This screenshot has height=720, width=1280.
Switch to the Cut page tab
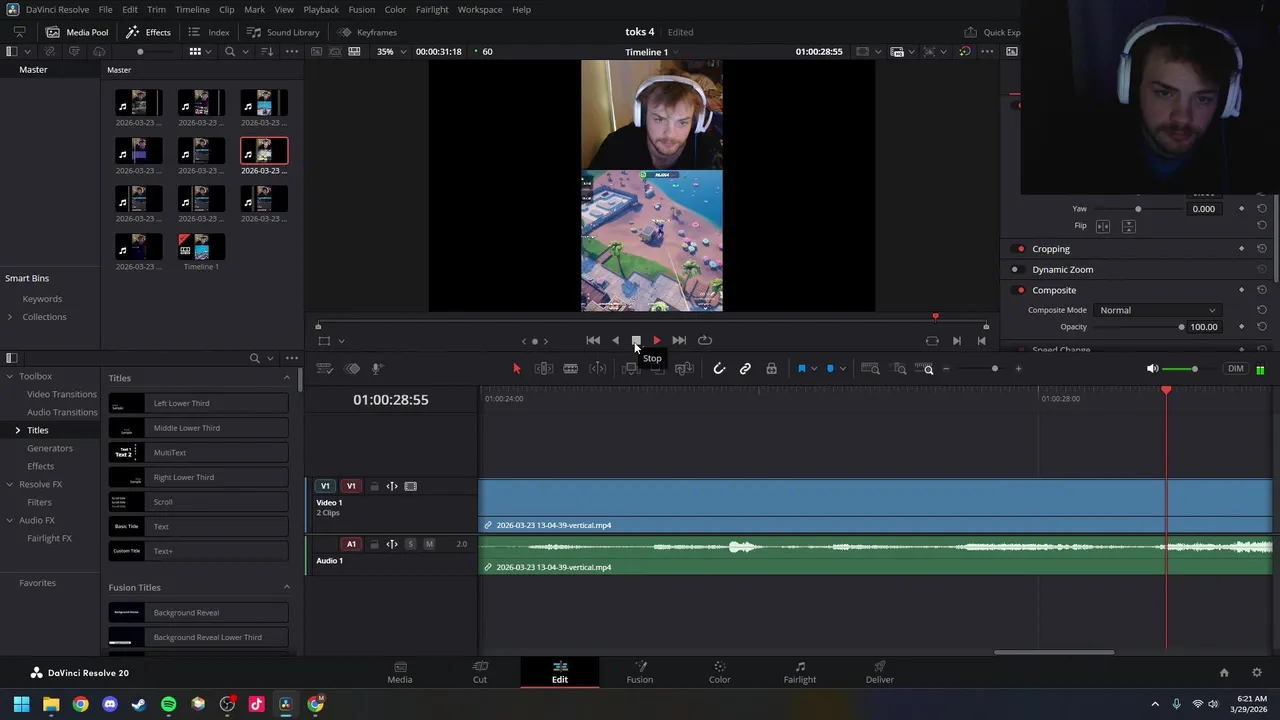480,672
